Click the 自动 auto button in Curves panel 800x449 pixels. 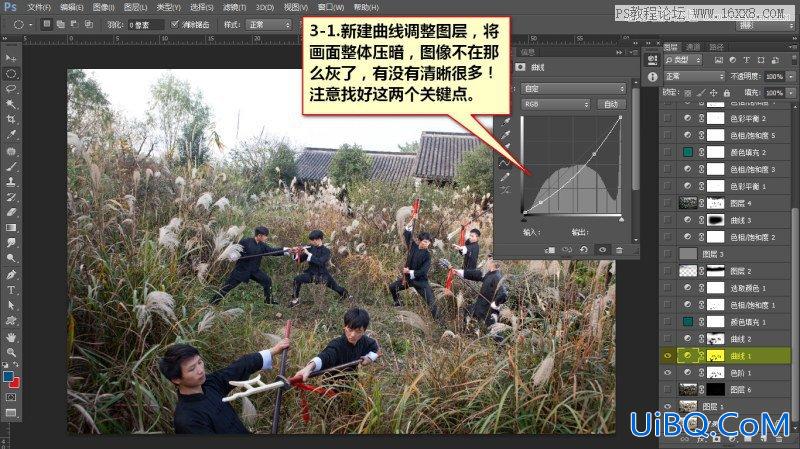611,104
